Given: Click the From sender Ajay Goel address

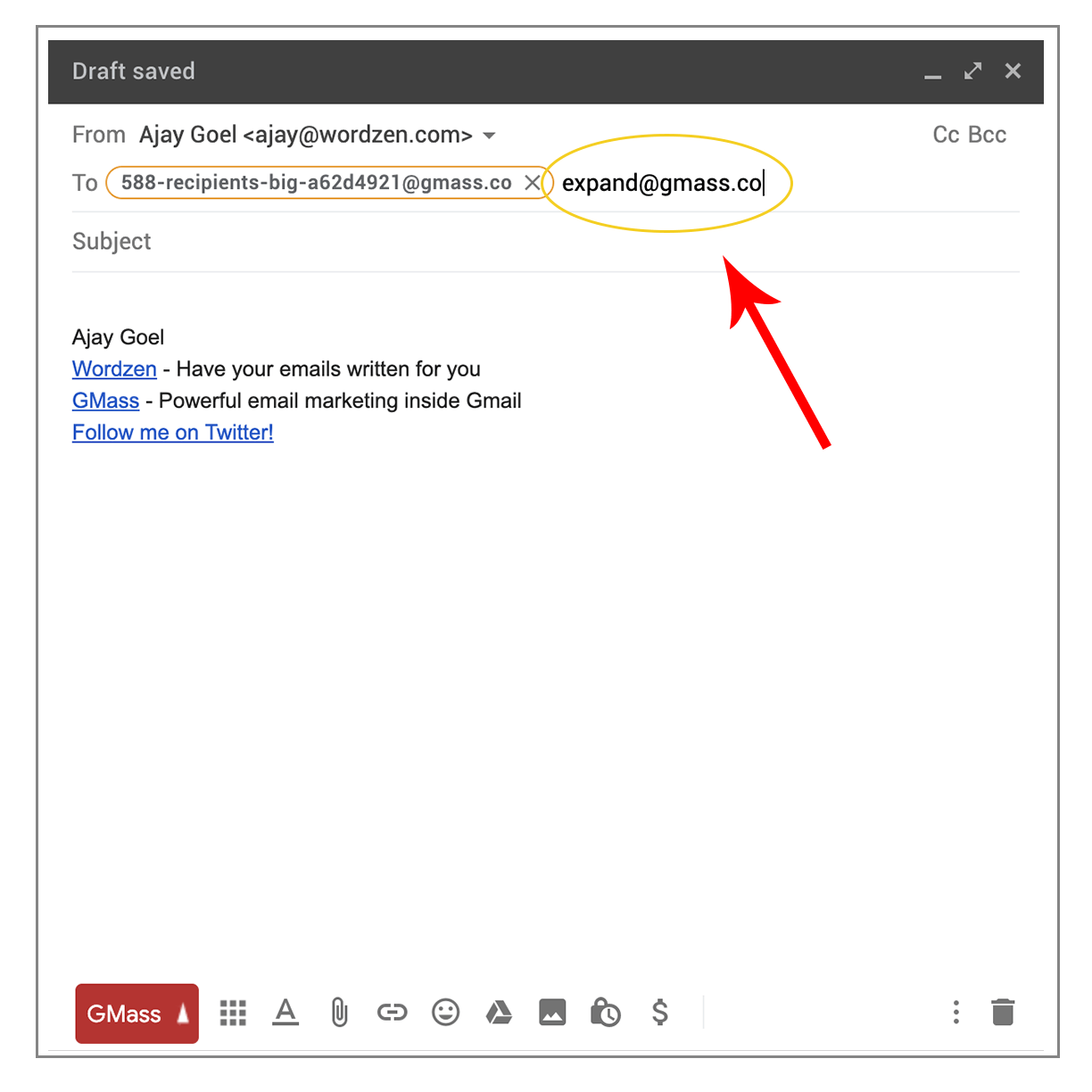Looking at the screenshot, I should tap(306, 135).
